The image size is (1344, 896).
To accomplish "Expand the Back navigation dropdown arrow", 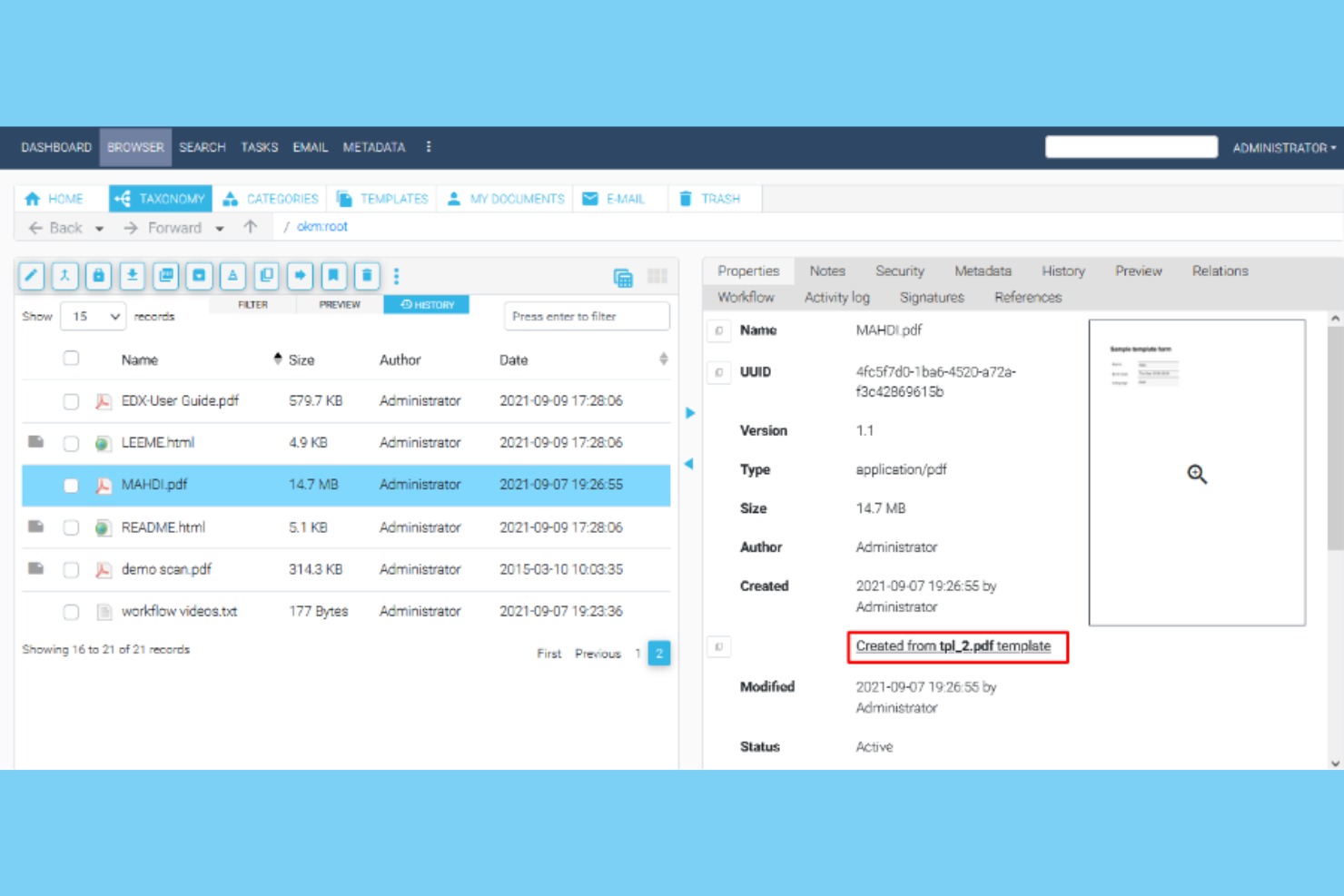I will (x=100, y=228).
